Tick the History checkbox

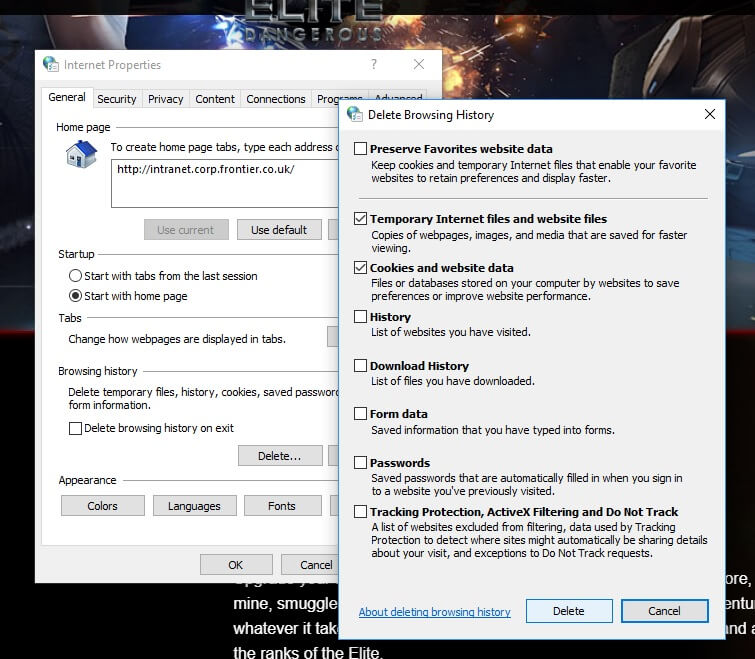tap(360, 316)
